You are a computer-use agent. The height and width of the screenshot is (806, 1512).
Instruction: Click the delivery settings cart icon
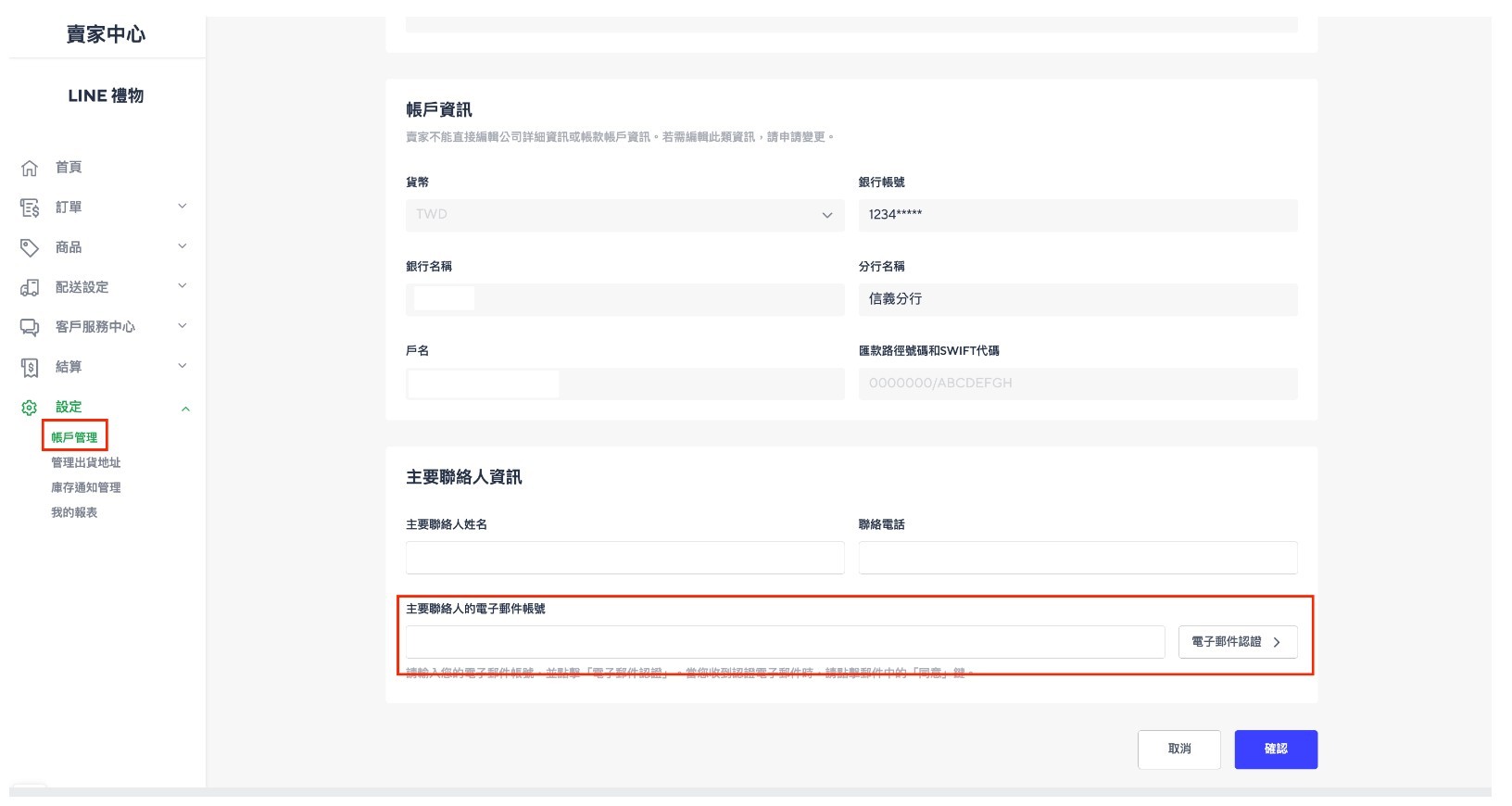pos(30,287)
